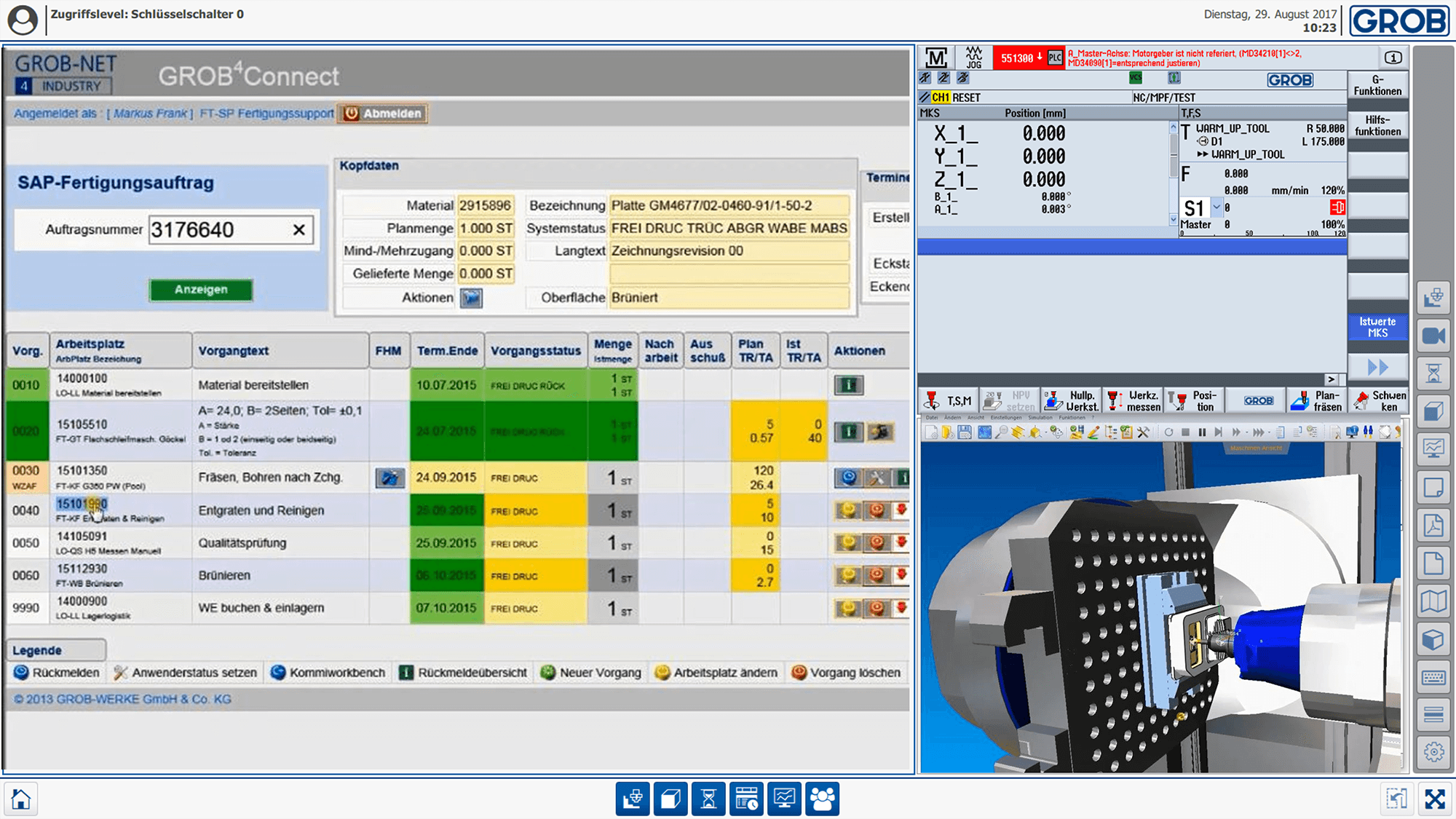
Task: Select the Position softkey
Action: tap(1194, 400)
